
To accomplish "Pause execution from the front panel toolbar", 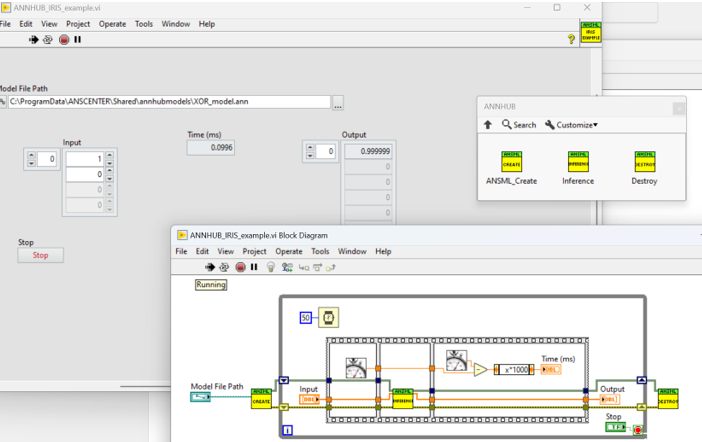I will [78, 40].
